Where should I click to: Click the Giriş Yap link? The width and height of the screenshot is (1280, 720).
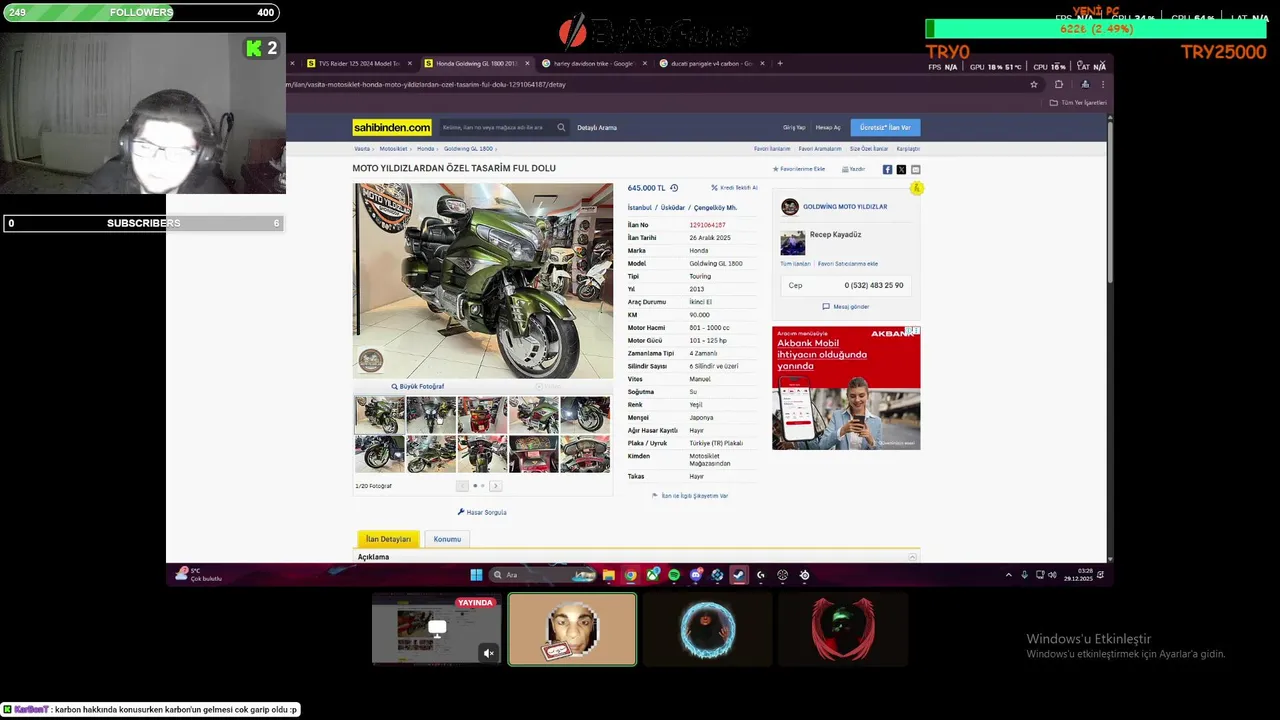[x=794, y=127]
